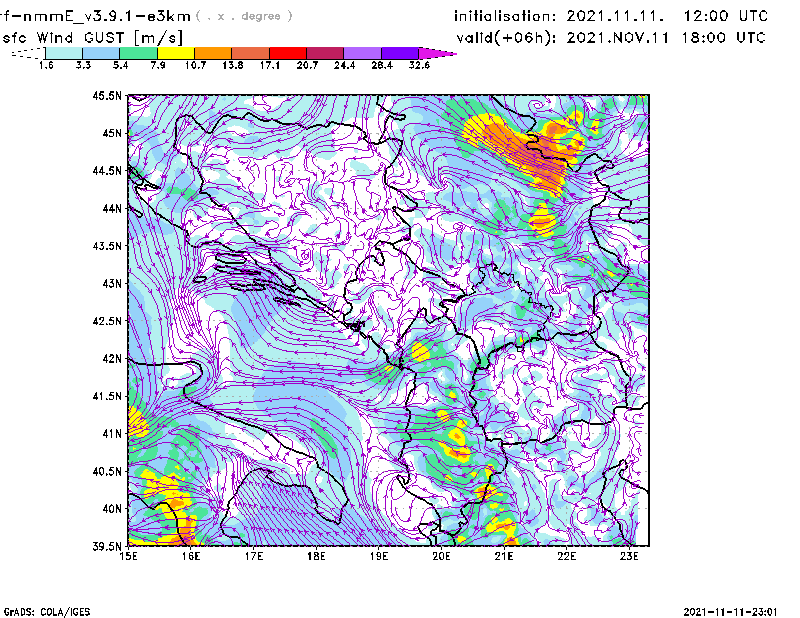Viewport: 800px width, 618px height.
Task: Click the legend value label '24.4'
Action: point(344,65)
